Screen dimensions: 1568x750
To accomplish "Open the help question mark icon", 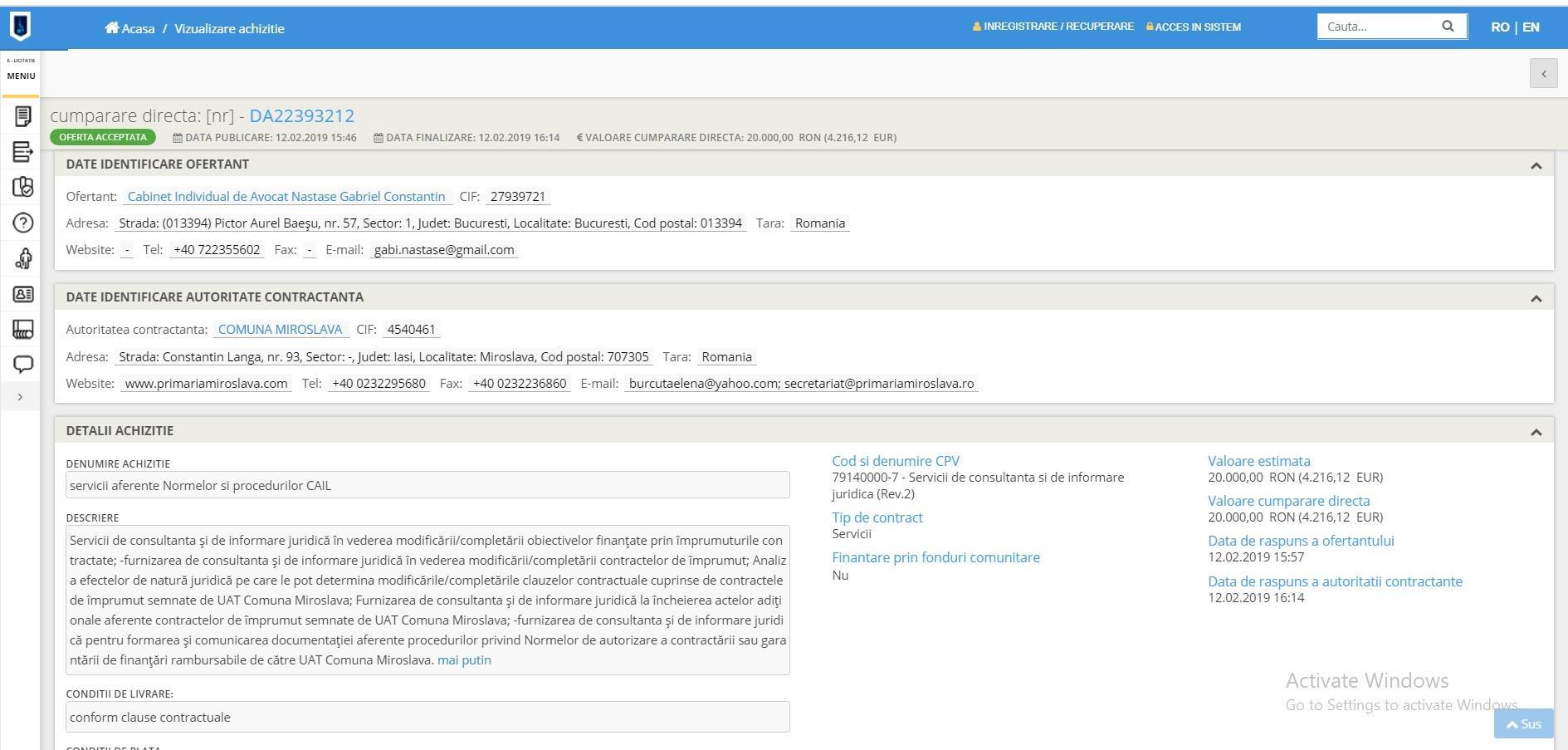I will pos(23,223).
